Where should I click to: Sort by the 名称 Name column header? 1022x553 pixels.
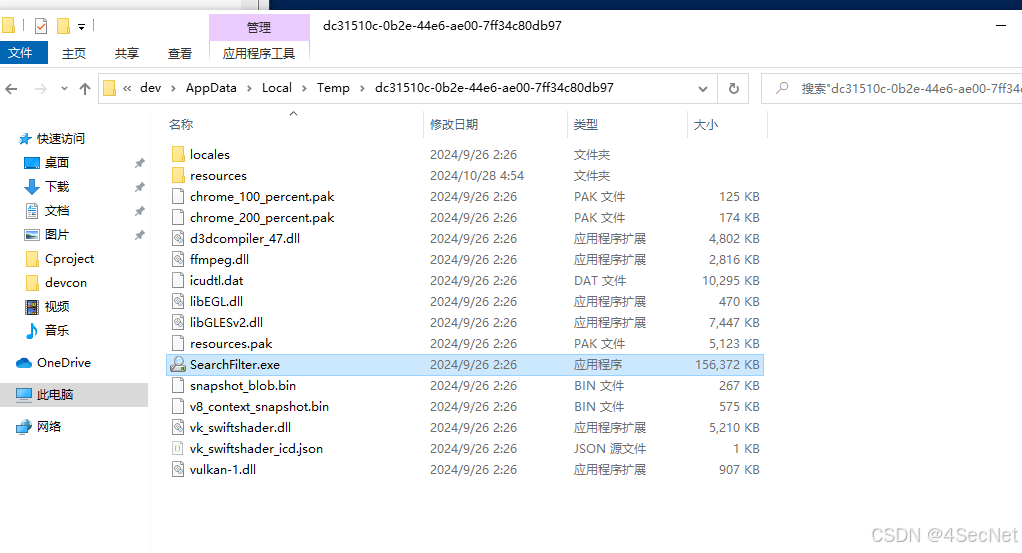click(x=181, y=125)
